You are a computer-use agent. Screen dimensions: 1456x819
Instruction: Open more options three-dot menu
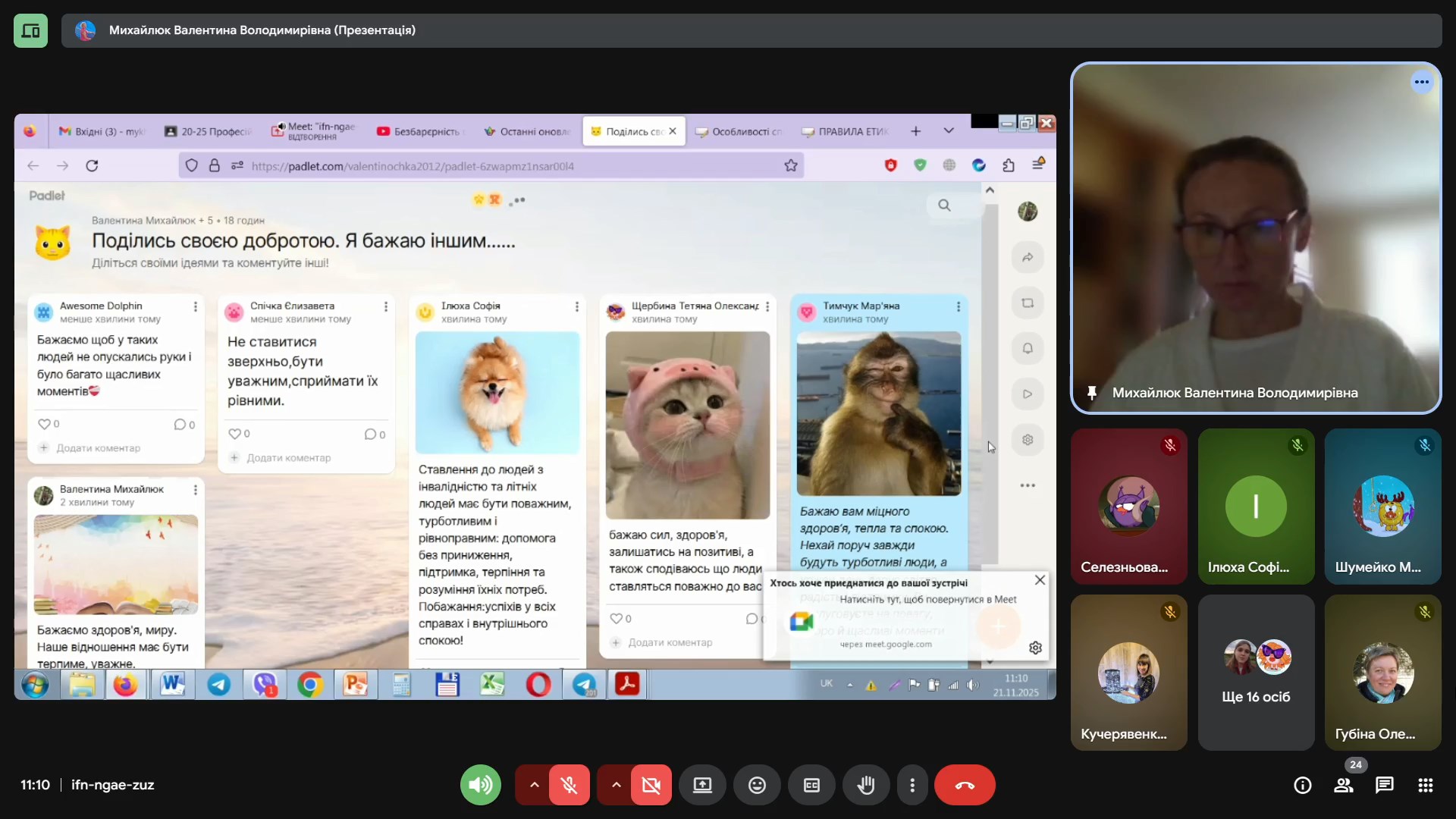click(x=912, y=785)
